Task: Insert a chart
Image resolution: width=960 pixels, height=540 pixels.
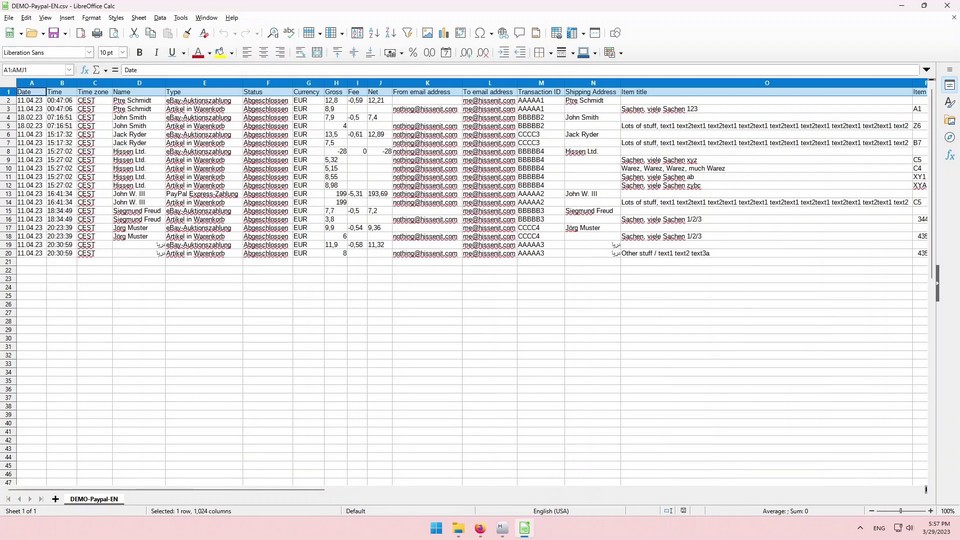Action: coord(444,33)
